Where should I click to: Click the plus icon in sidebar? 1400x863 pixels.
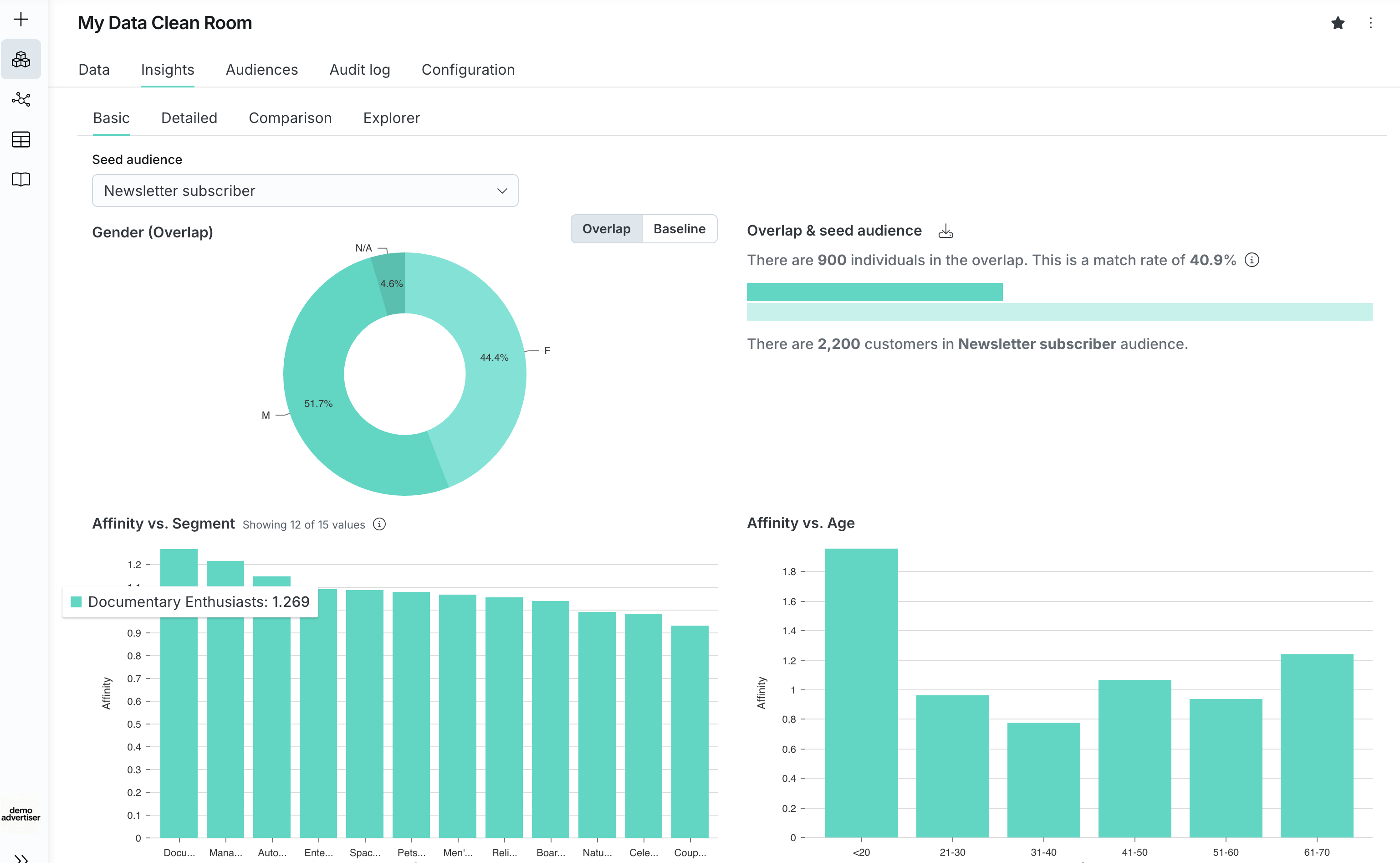(21, 20)
